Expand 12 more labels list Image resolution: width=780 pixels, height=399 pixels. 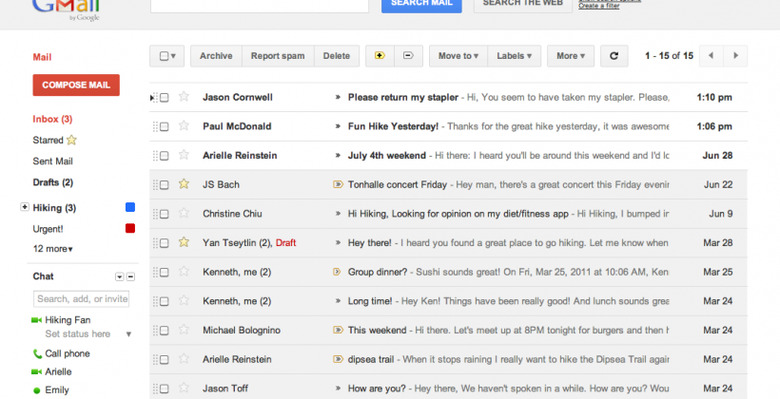click(53, 249)
